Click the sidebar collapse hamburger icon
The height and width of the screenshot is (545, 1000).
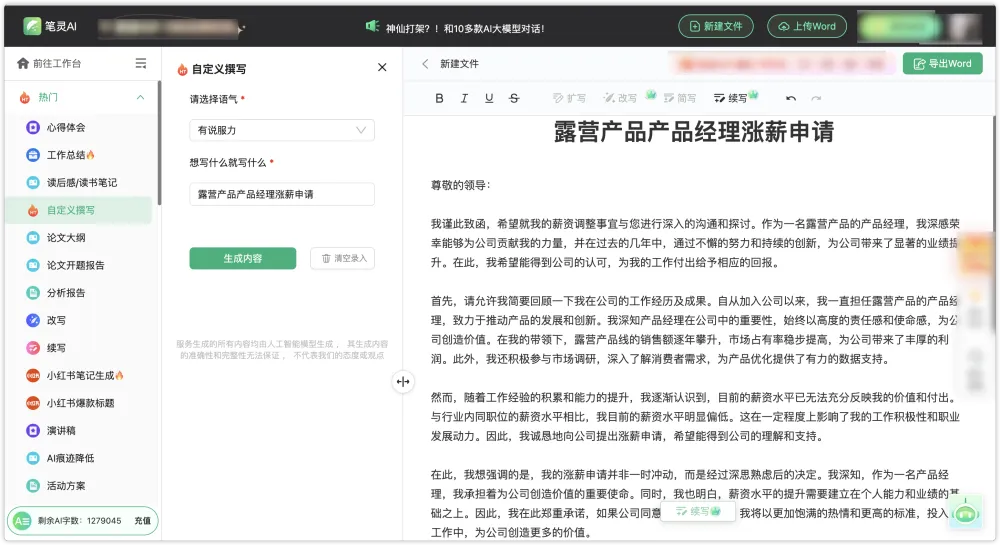(141, 63)
